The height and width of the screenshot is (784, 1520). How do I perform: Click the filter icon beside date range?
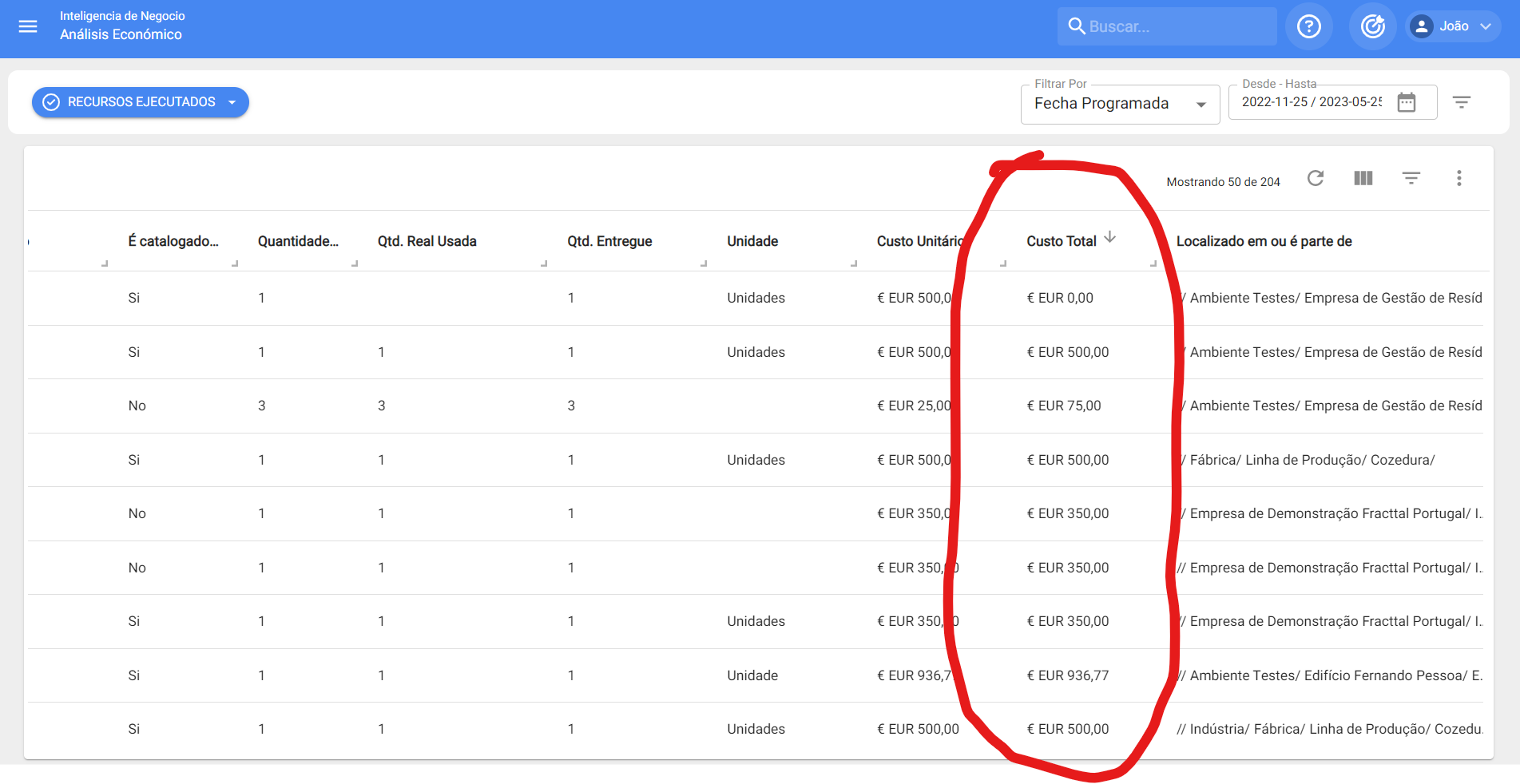pyautogui.click(x=1461, y=102)
